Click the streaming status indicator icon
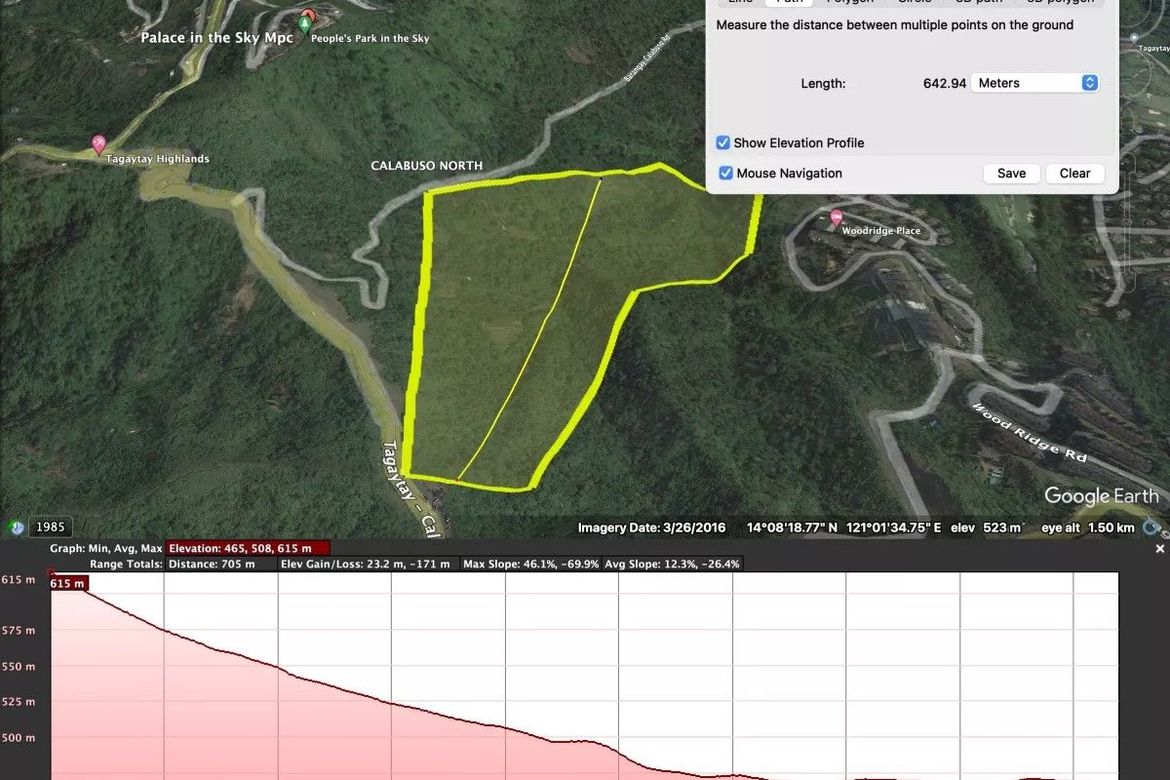 1153,527
